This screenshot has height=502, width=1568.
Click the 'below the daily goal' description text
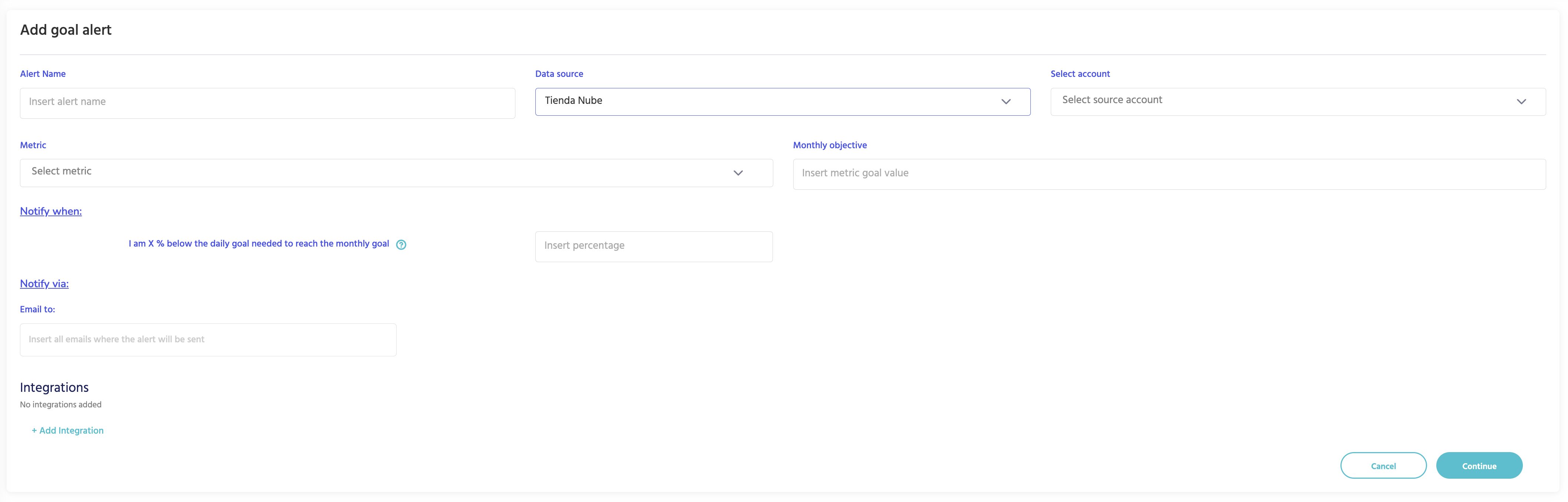[x=259, y=243]
